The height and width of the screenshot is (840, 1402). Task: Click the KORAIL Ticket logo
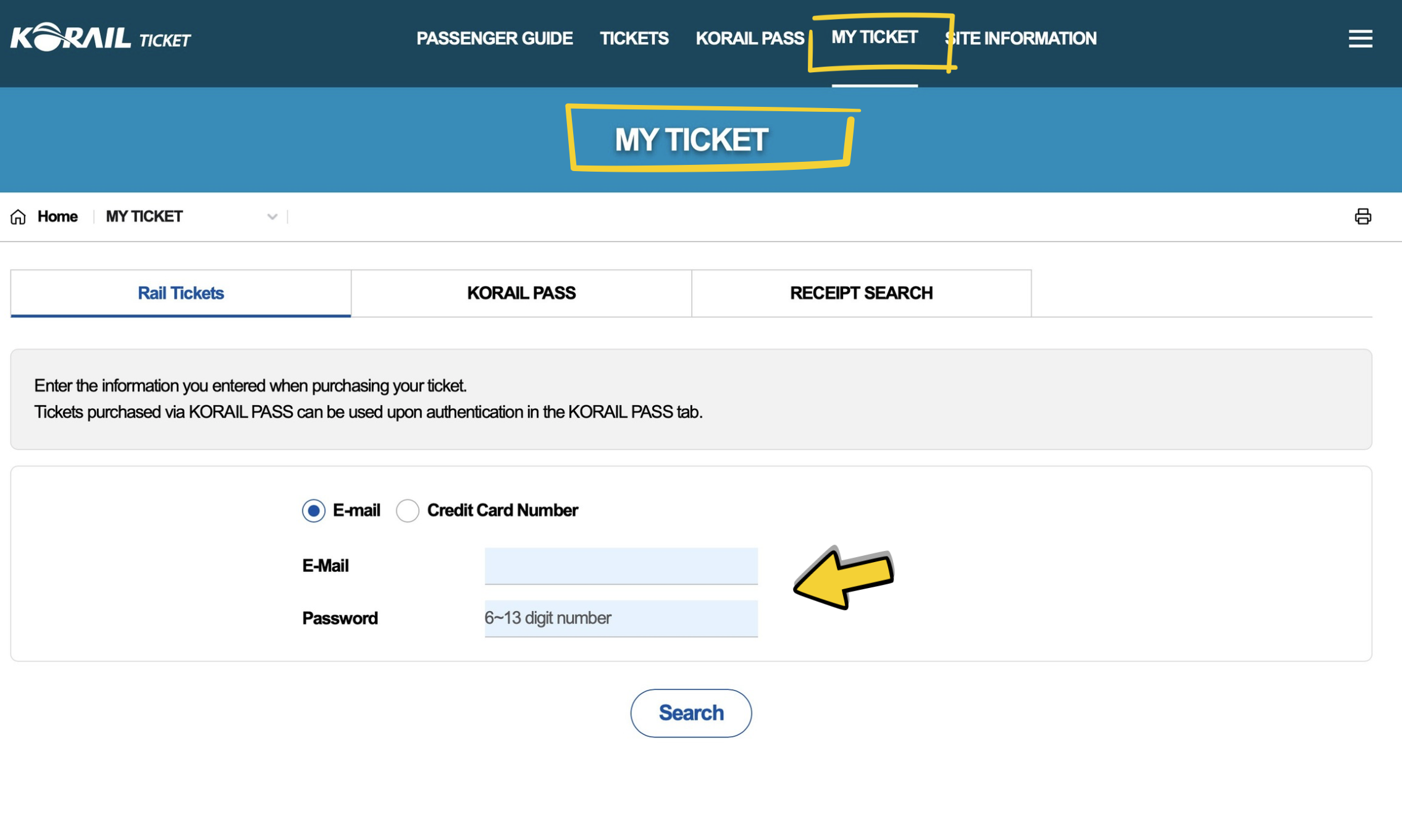point(101,38)
